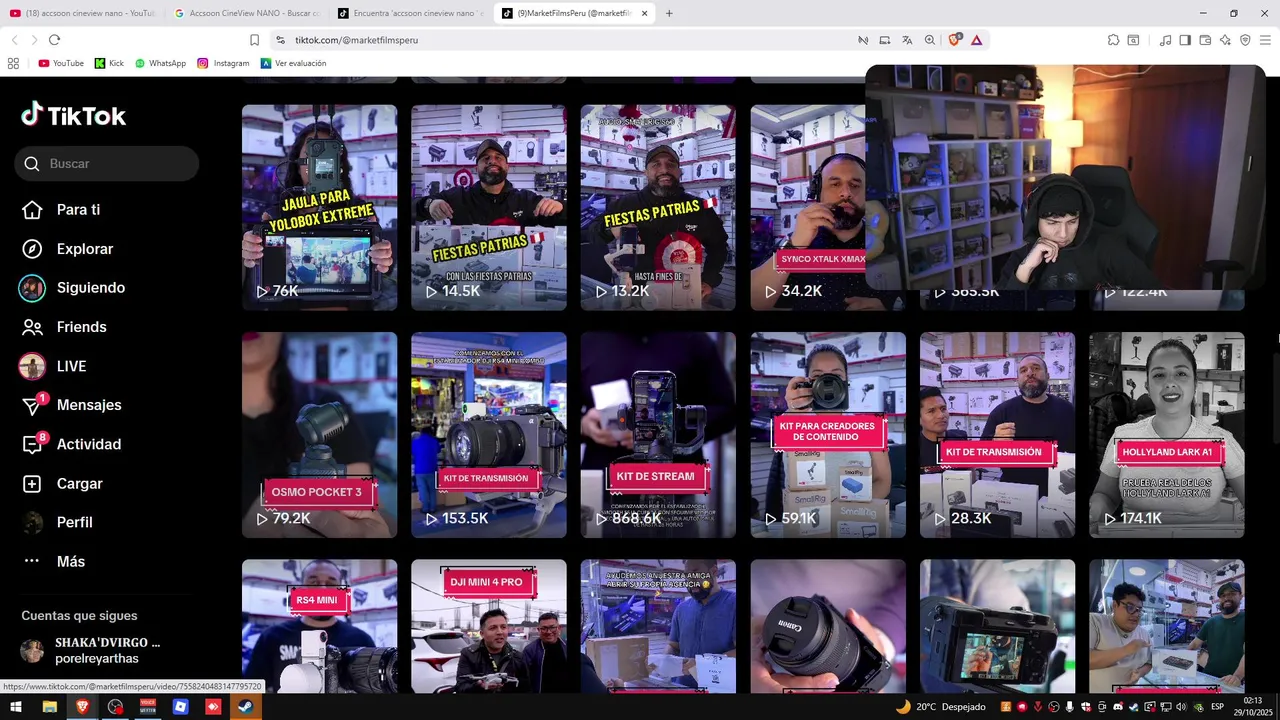This screenshot has height=720, width=1280.
Task: Open the Friends section
Action: [64, 327]
